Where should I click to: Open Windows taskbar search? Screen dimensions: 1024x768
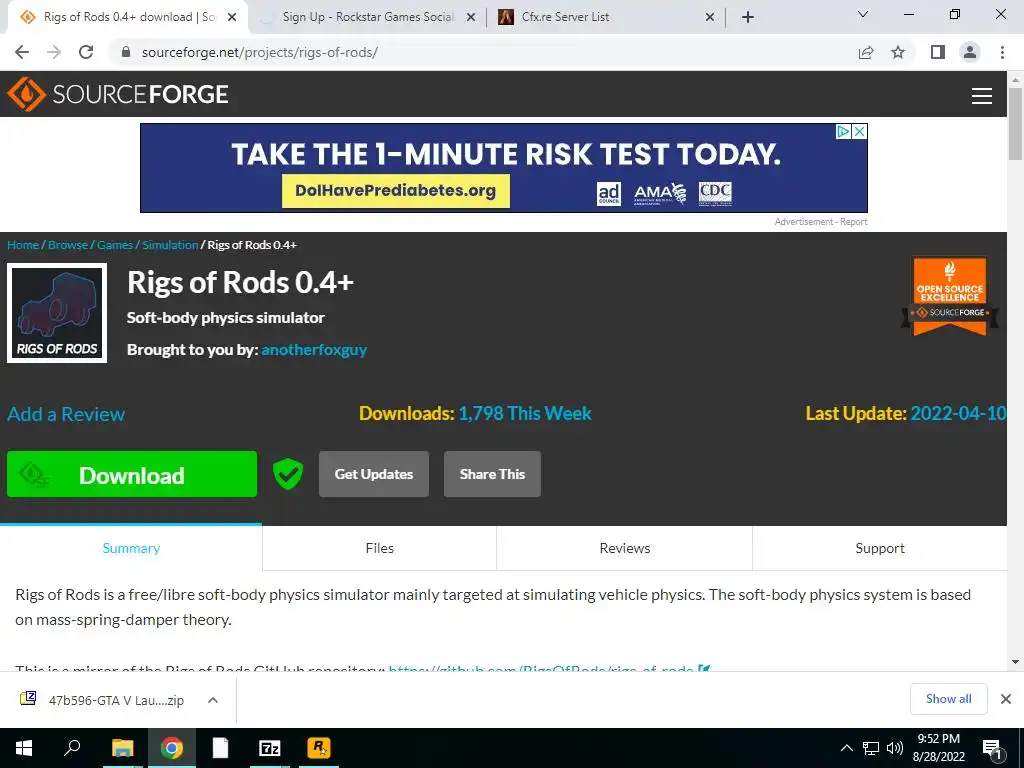[x=72, y=748]
